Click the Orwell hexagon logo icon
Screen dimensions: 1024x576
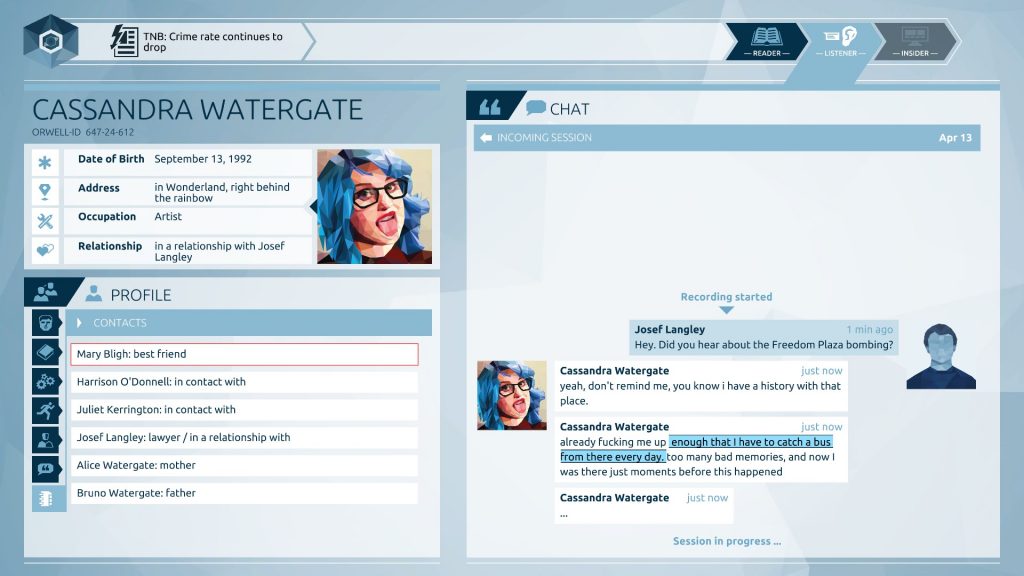tap(51, 41)
